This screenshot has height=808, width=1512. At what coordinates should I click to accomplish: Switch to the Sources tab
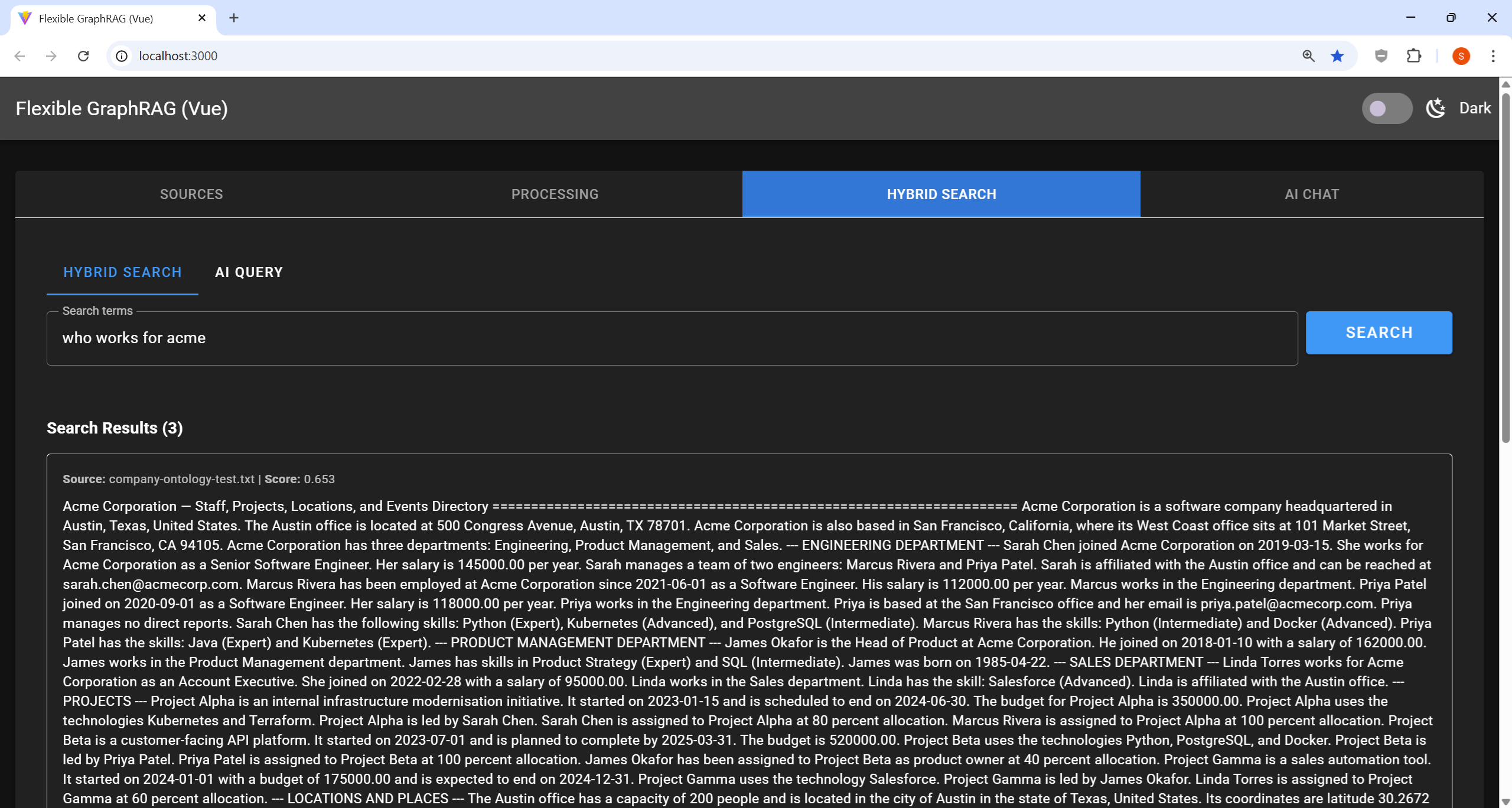(191, 194)
